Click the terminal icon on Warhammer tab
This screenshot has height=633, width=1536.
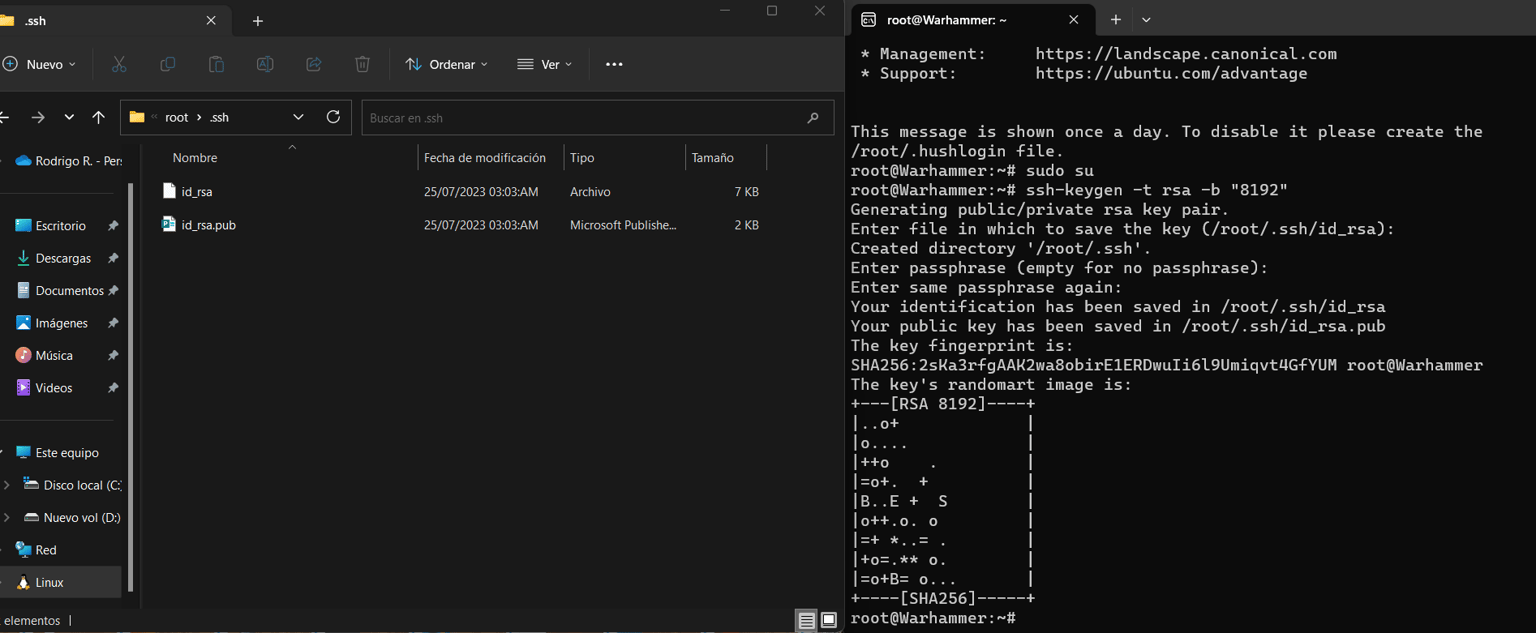pos(869,20)
